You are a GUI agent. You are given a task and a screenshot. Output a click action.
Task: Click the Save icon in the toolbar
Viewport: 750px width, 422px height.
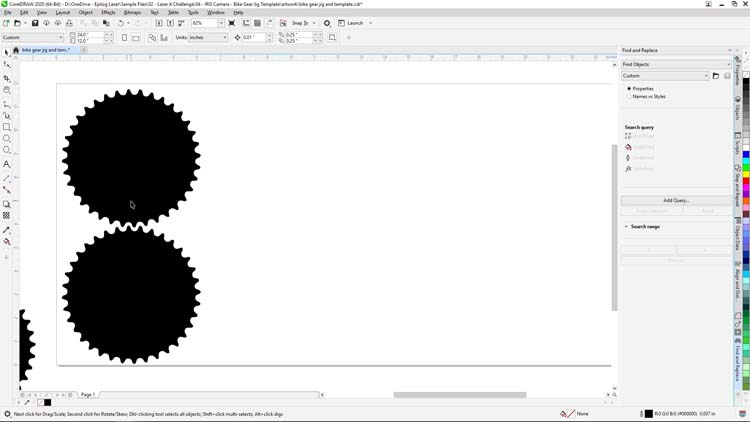point(35,23)
